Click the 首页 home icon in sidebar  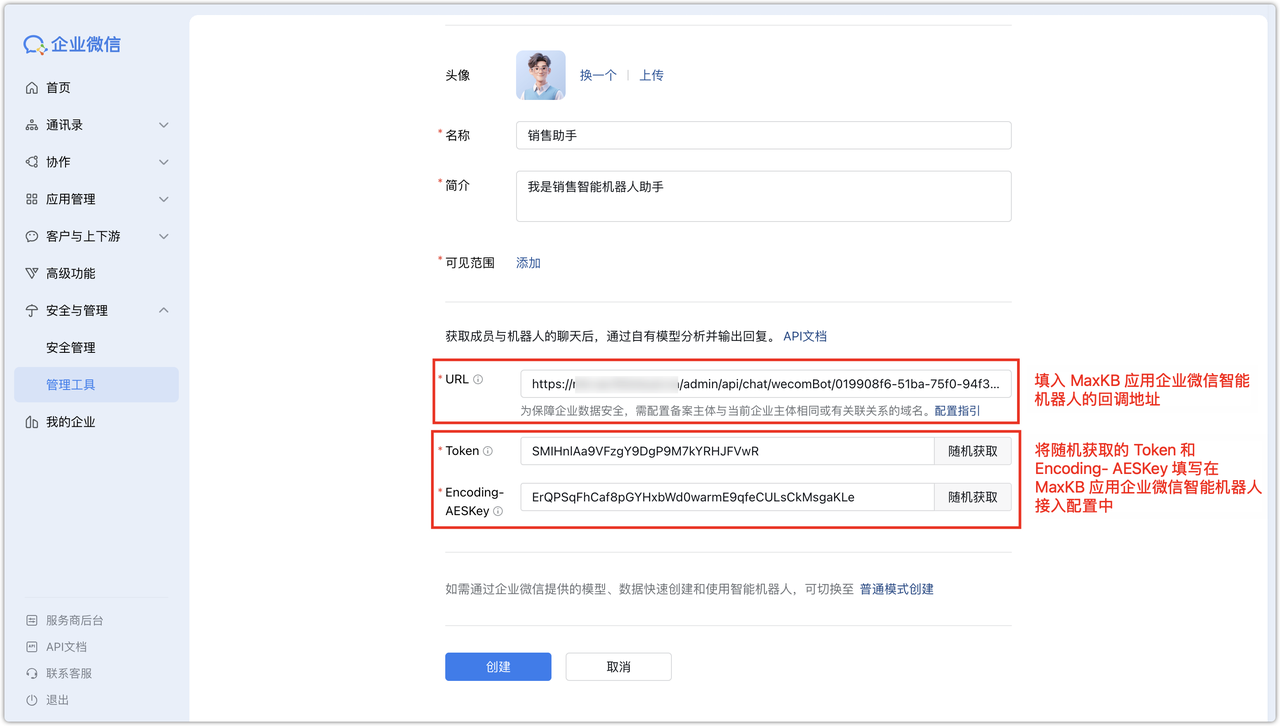pyautogui.click(x=32, y=88)
